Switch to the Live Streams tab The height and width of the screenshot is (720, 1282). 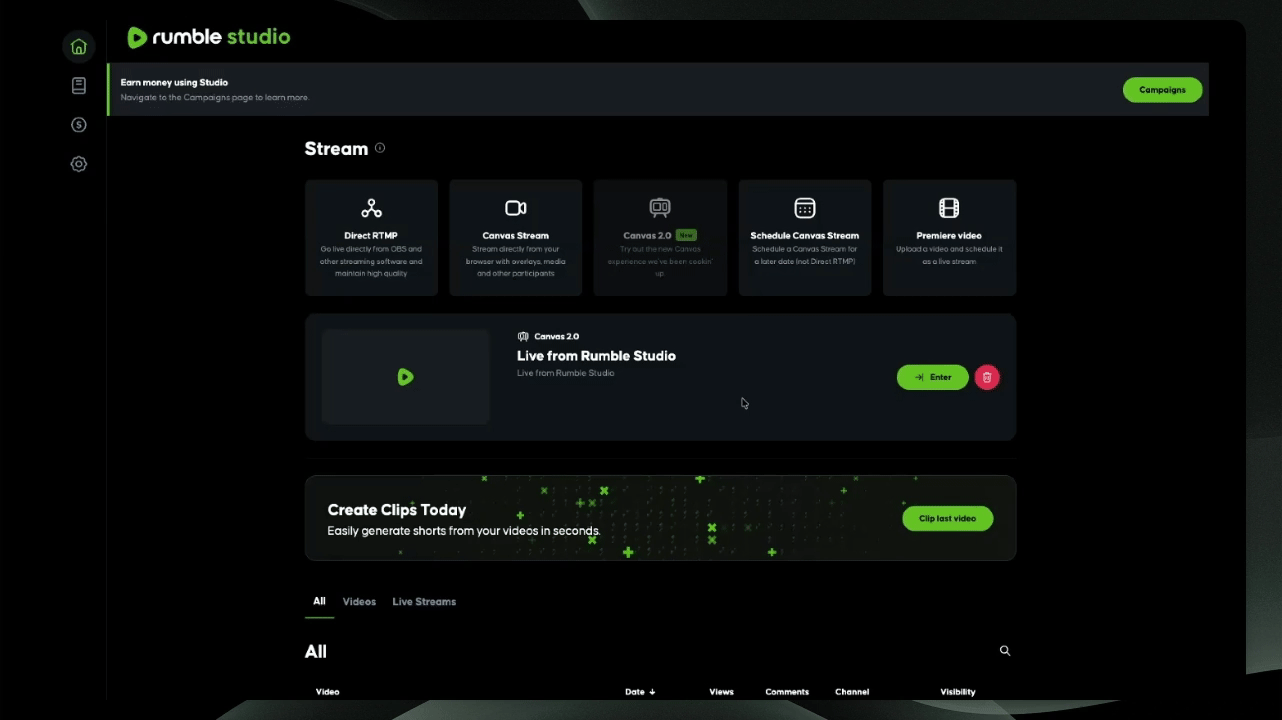coord(424,602)
